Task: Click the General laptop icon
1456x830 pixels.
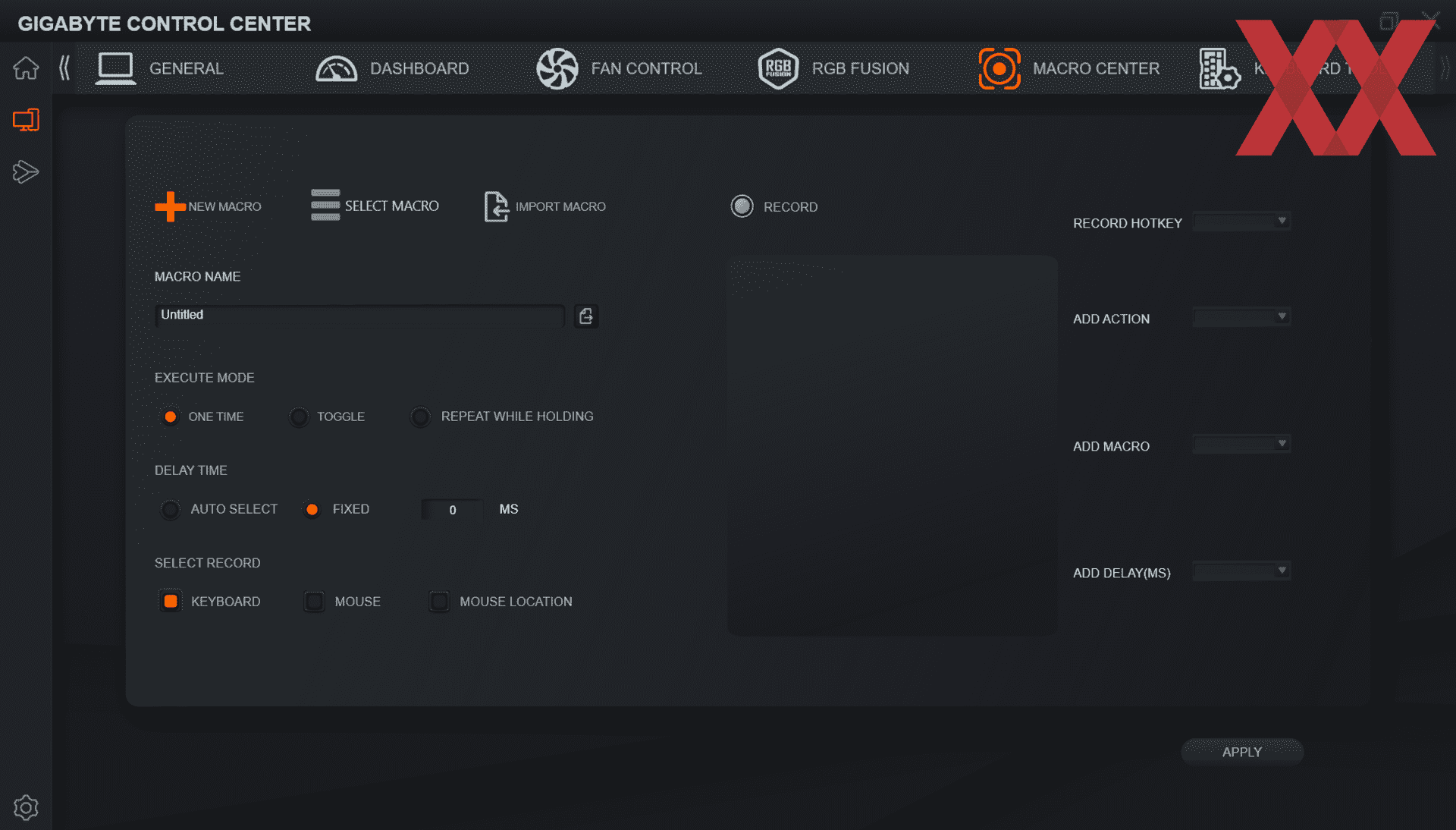Action: [x=115, y=68]
